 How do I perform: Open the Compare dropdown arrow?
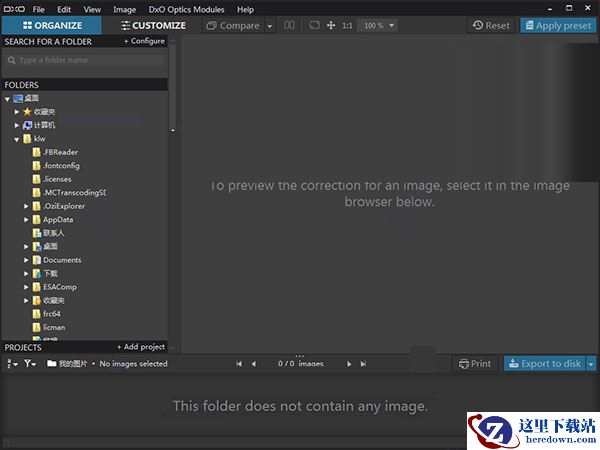(269, 26)
